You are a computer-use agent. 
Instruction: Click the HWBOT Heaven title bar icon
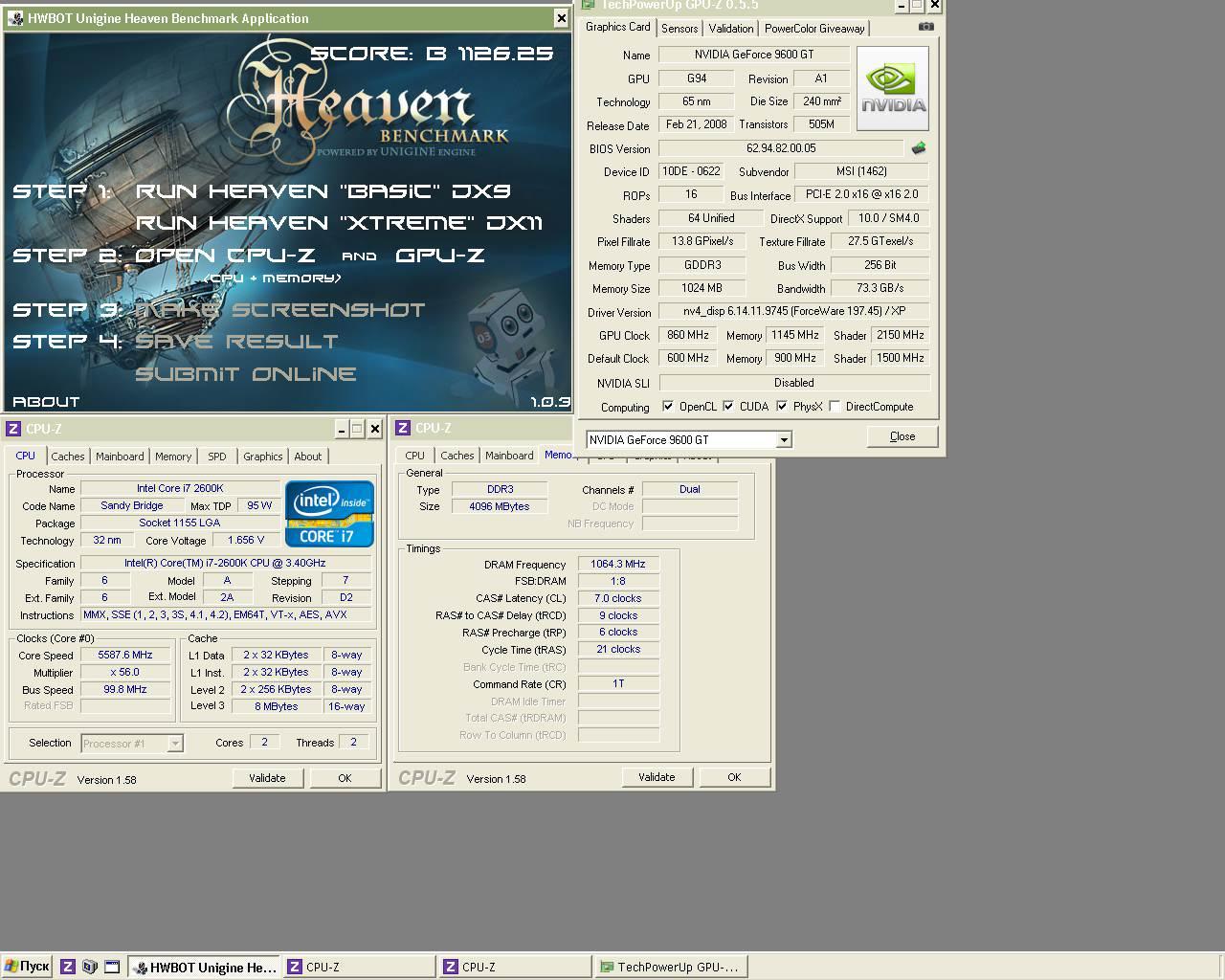point(14,18)
